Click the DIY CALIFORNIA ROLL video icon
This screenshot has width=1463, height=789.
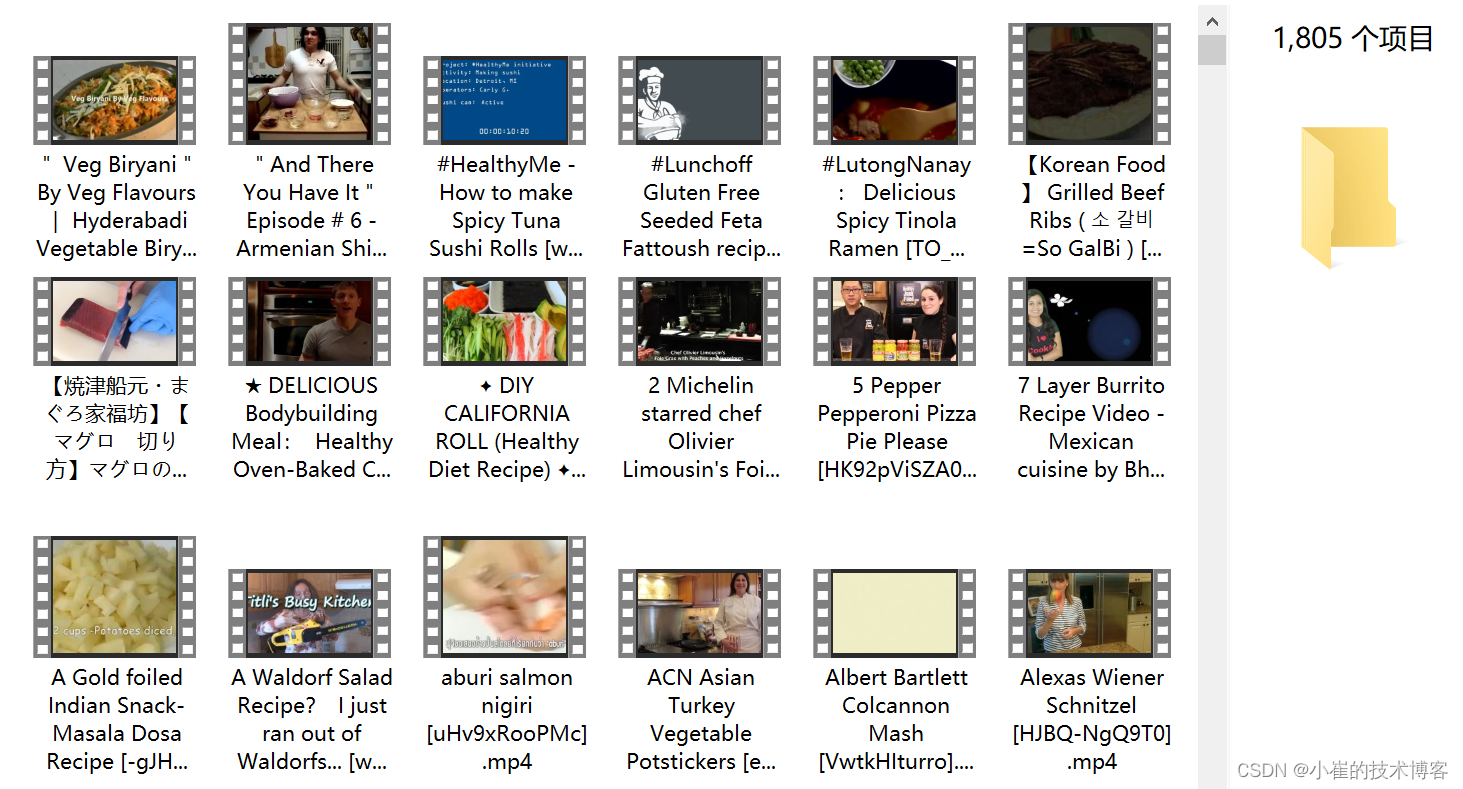(505, 321)
